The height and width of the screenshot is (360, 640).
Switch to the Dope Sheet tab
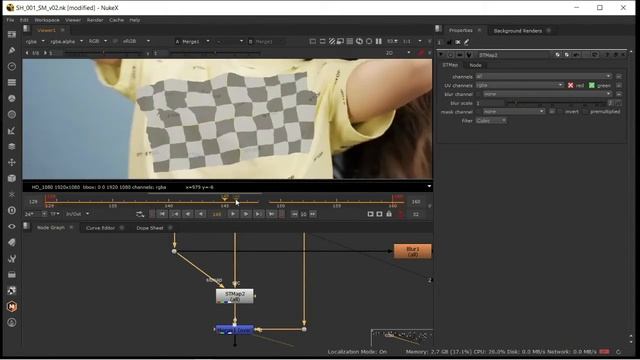(x=150, y=228)
